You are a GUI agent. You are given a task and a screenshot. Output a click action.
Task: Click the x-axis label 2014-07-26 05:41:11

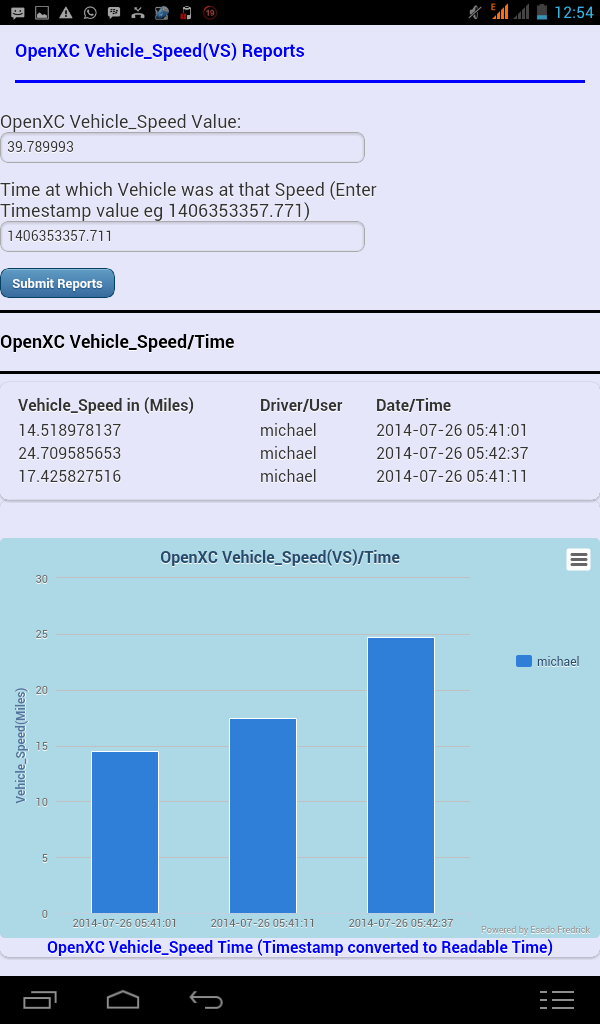[262, 923]
